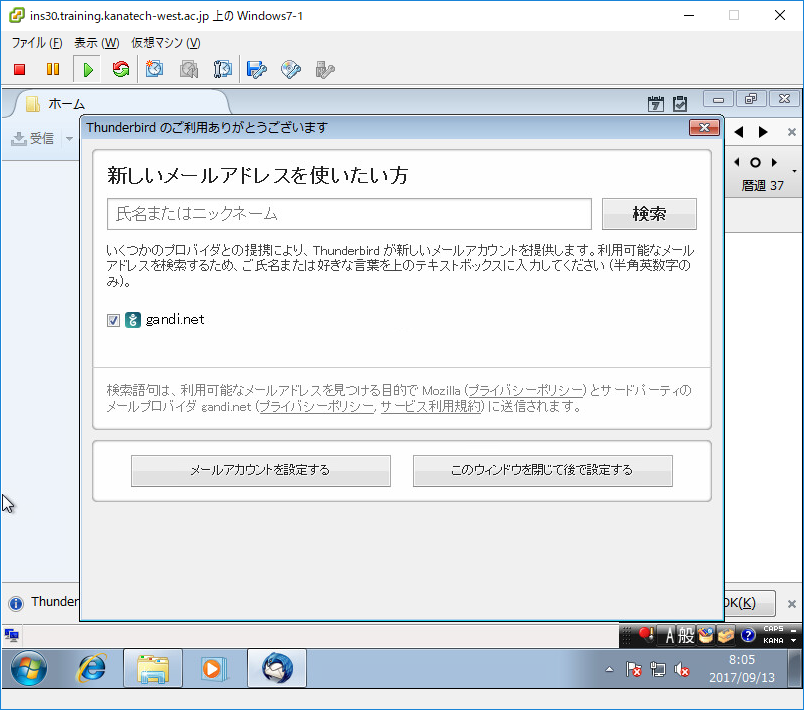The image size is (807, 712).
Task: Click the IME input mode A icon
Action: [670, 636]
